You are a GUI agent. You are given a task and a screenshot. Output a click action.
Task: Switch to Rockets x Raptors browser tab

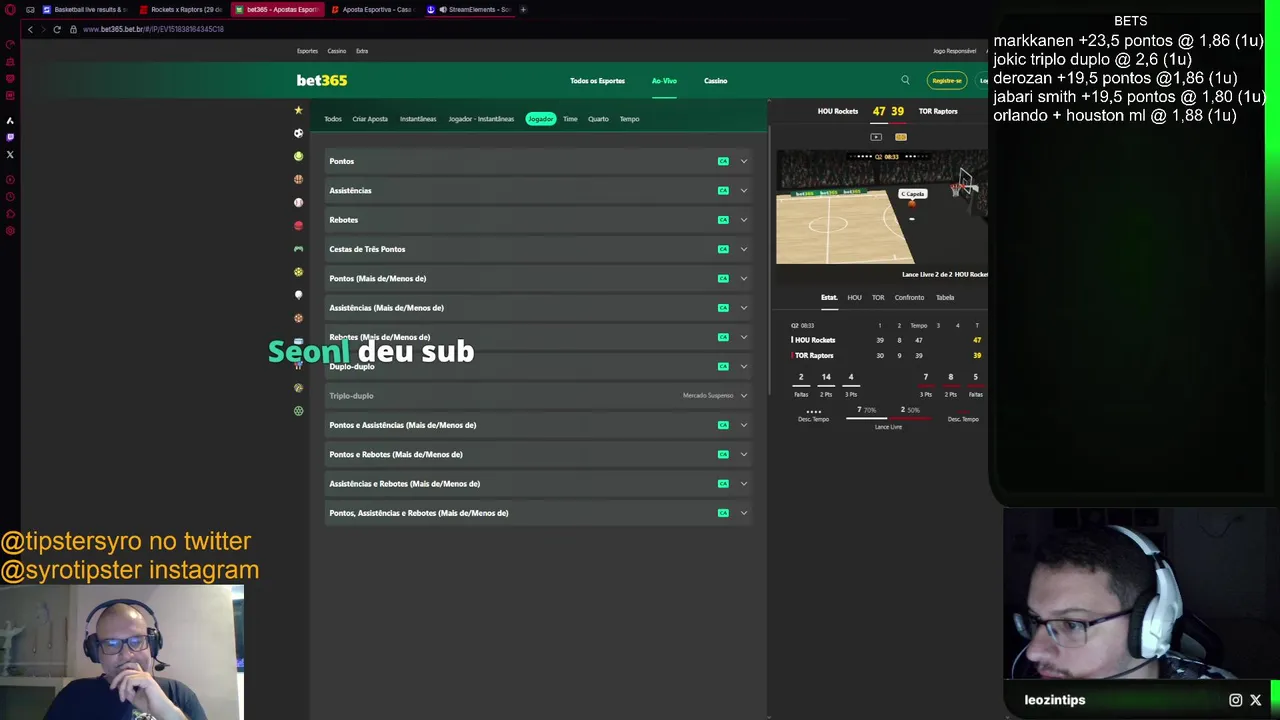181,9
